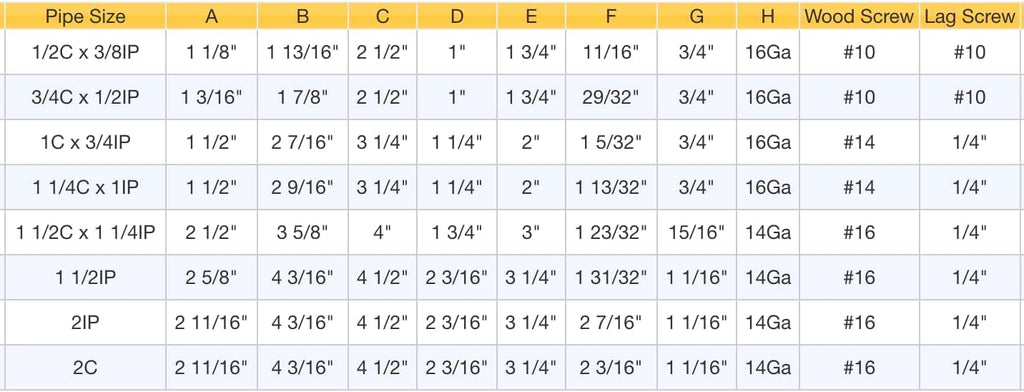
Task: Select the 1/2C x 3/8IP row label
Action: [86, 52]
